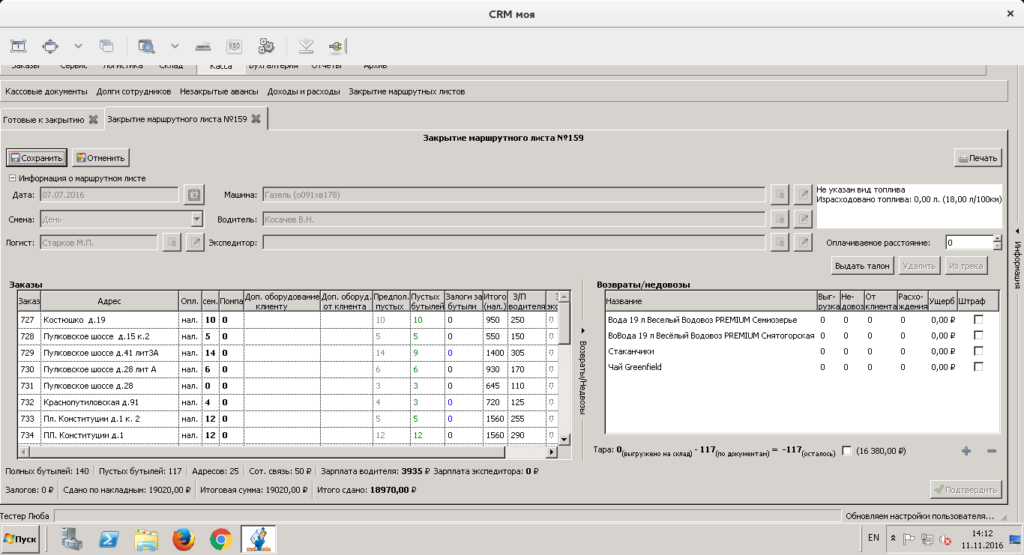Click the Оплачиваемое расстояние input field
Screen dimensions: 1024x555
[x=969, y=242]
